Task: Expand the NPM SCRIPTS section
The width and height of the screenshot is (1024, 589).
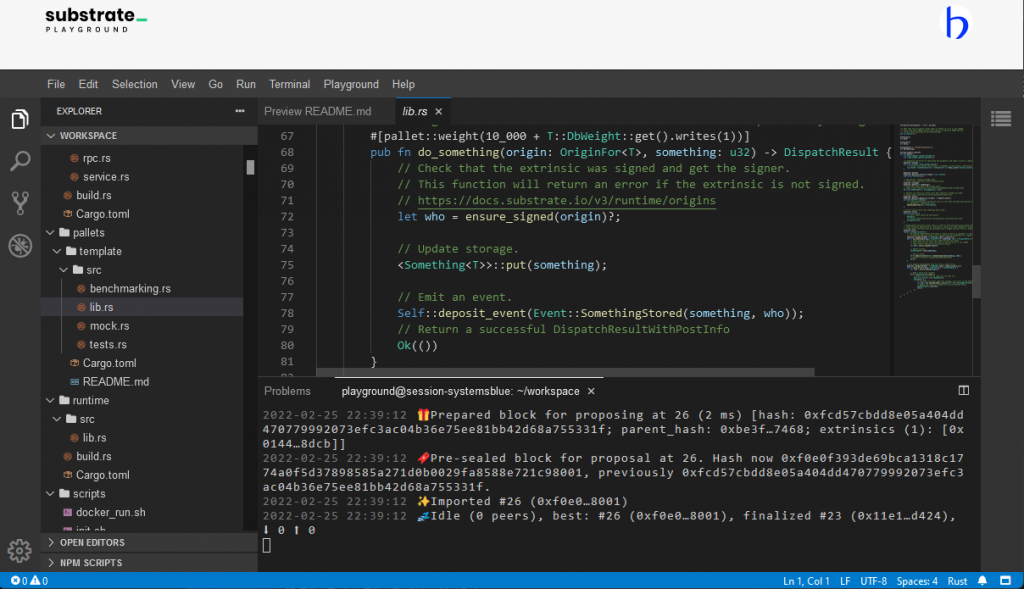Action: [x=90, y=563]
